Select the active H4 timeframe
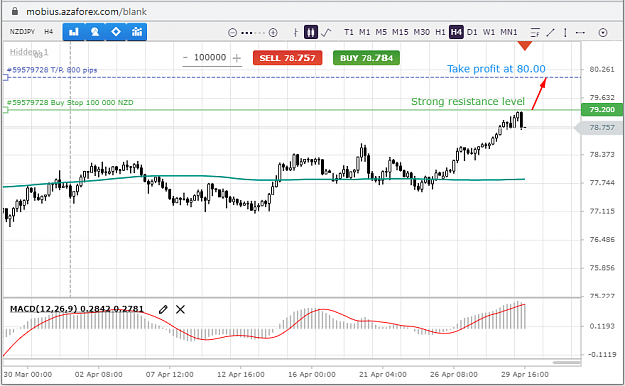This screenshot has height=386, width=625. click(456, 32)
